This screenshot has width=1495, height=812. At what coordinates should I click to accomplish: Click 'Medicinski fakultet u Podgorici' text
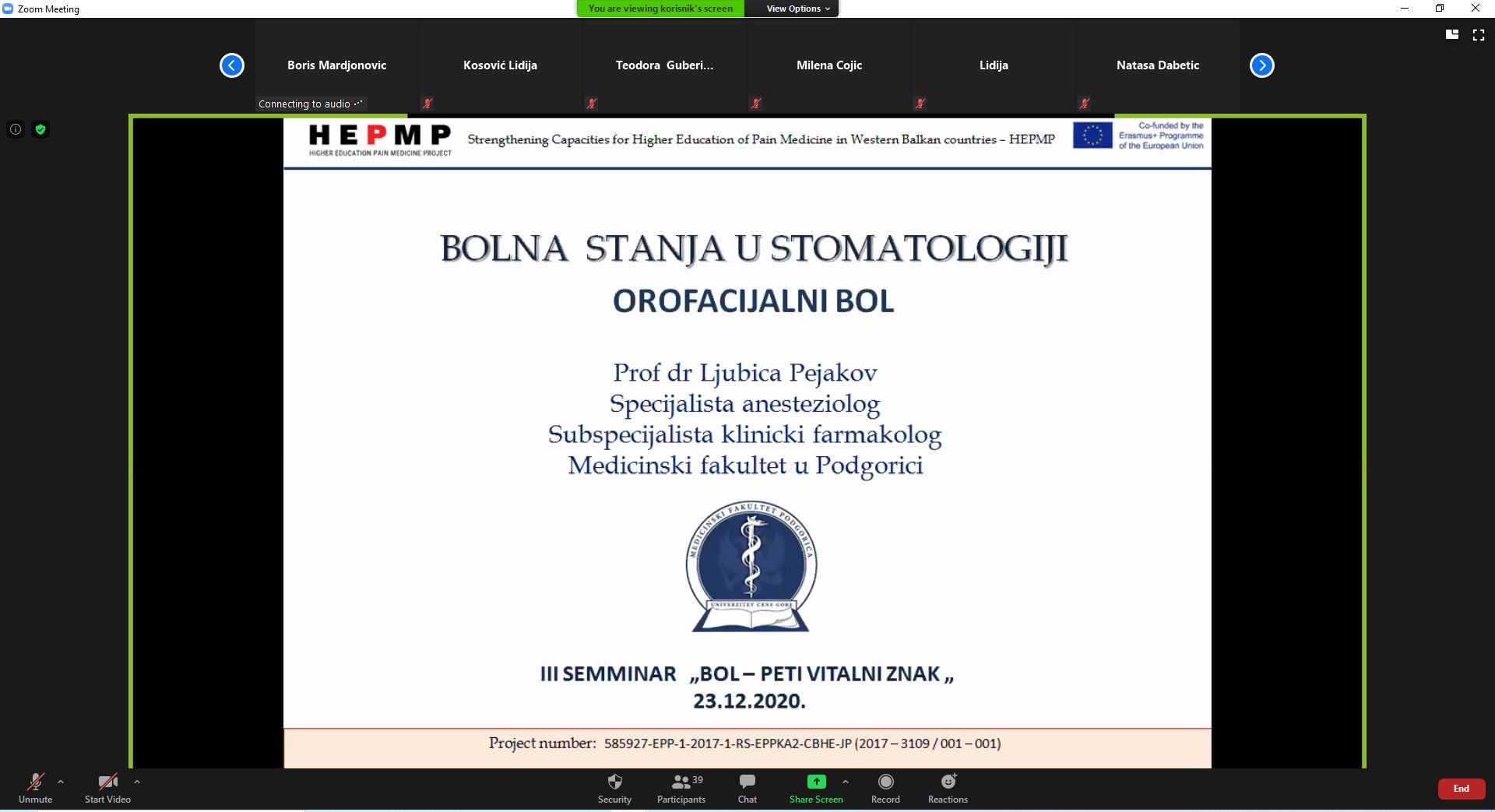coord(745,466)
